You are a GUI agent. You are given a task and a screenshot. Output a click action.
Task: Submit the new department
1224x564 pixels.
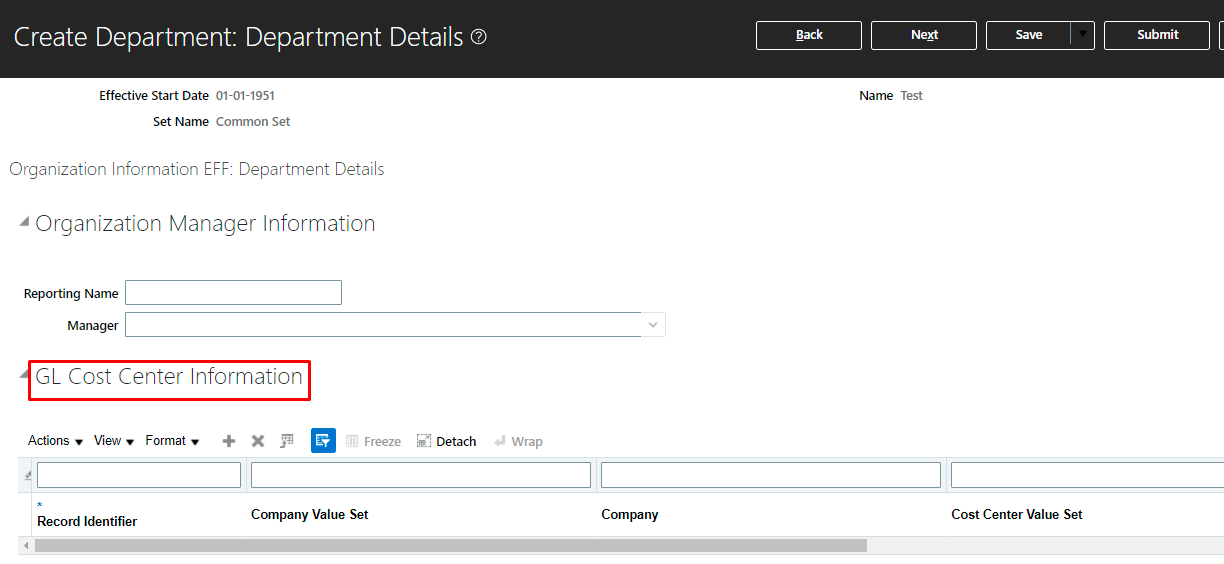(1157, 35)
